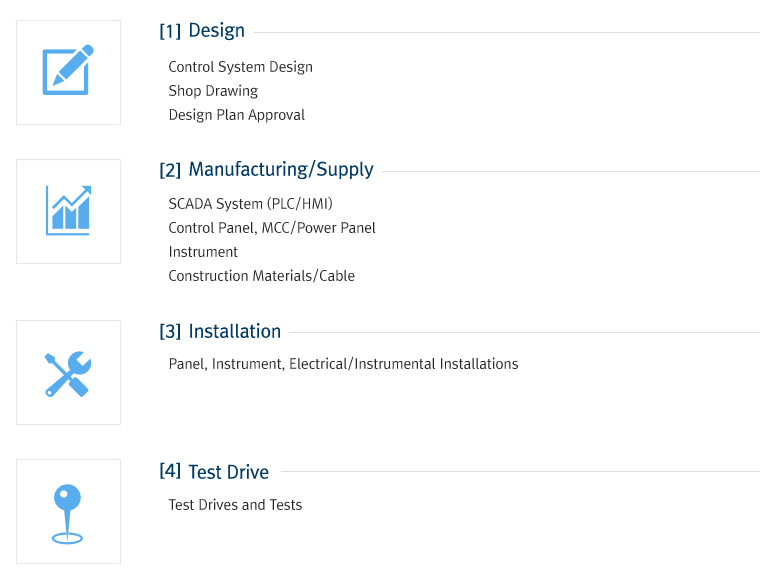Click the Instrument list item
This screenshot has height=577, width=760.
coord(203,252)
